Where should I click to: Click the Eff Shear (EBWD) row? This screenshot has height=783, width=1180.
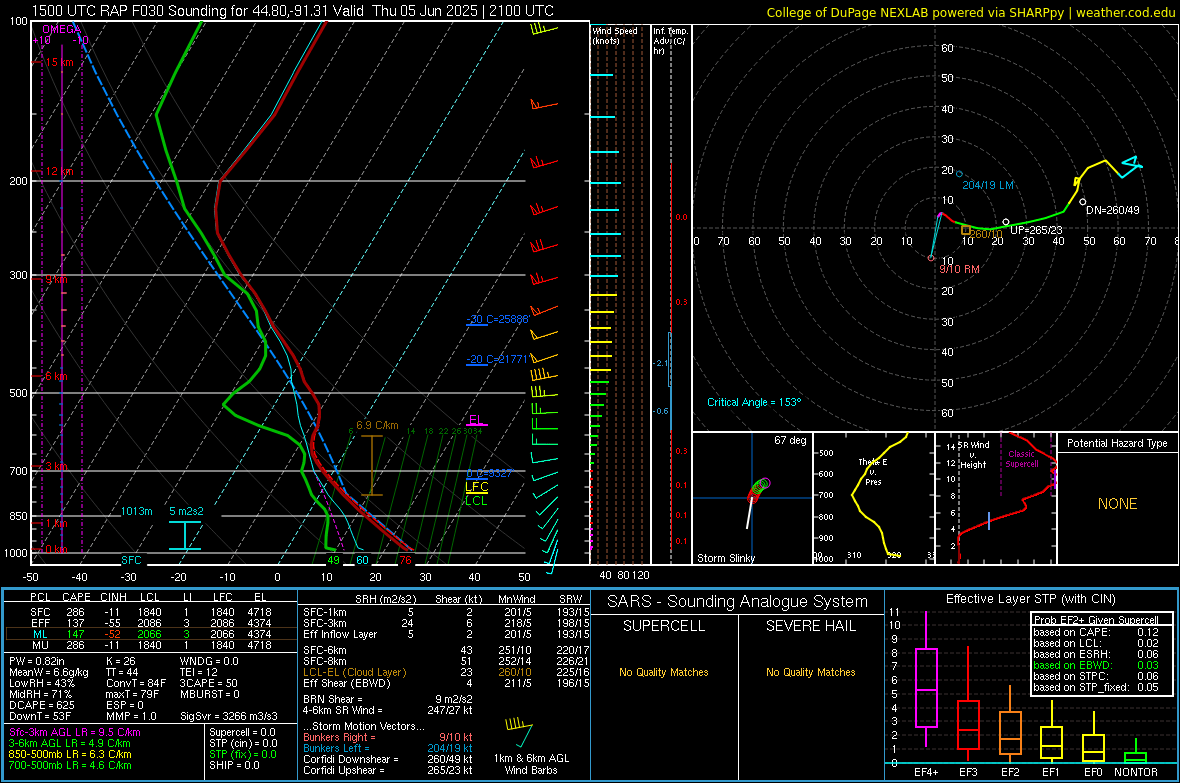[x=446, y=684]
